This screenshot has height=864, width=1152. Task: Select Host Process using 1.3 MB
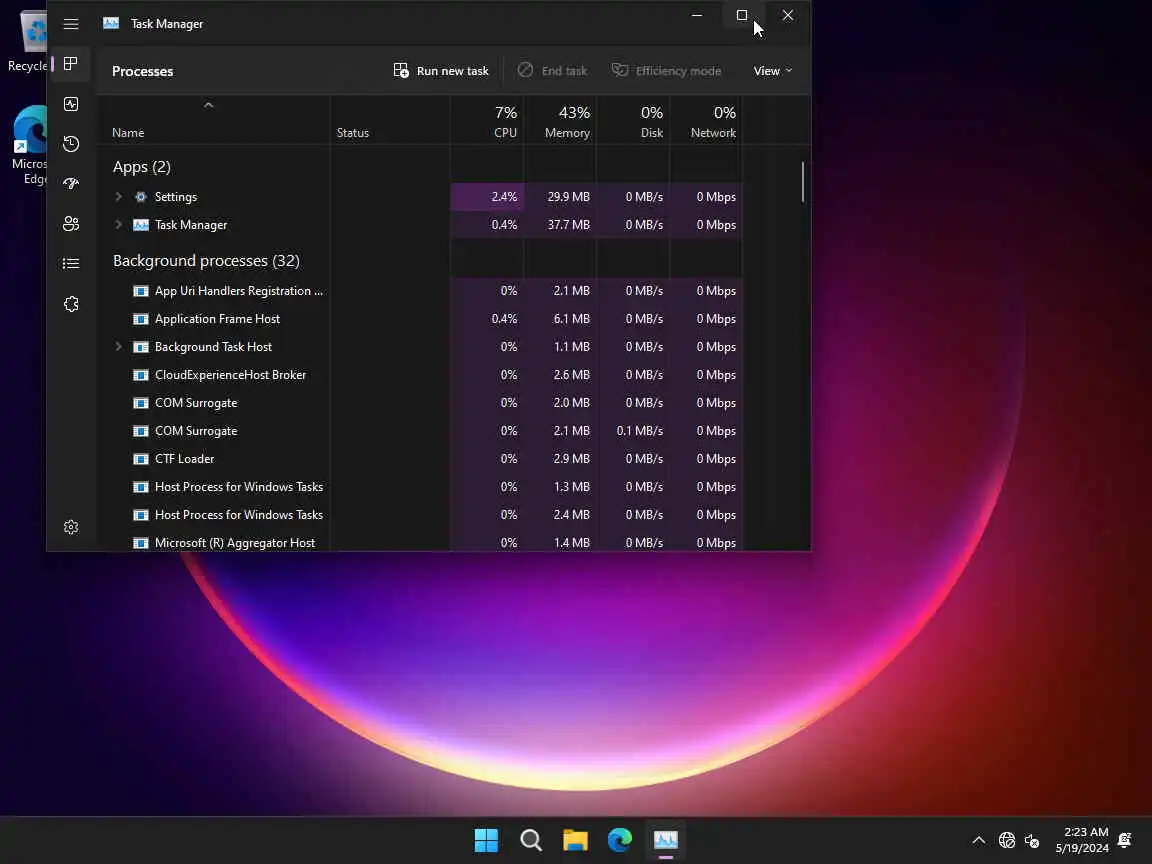point(419,486)
